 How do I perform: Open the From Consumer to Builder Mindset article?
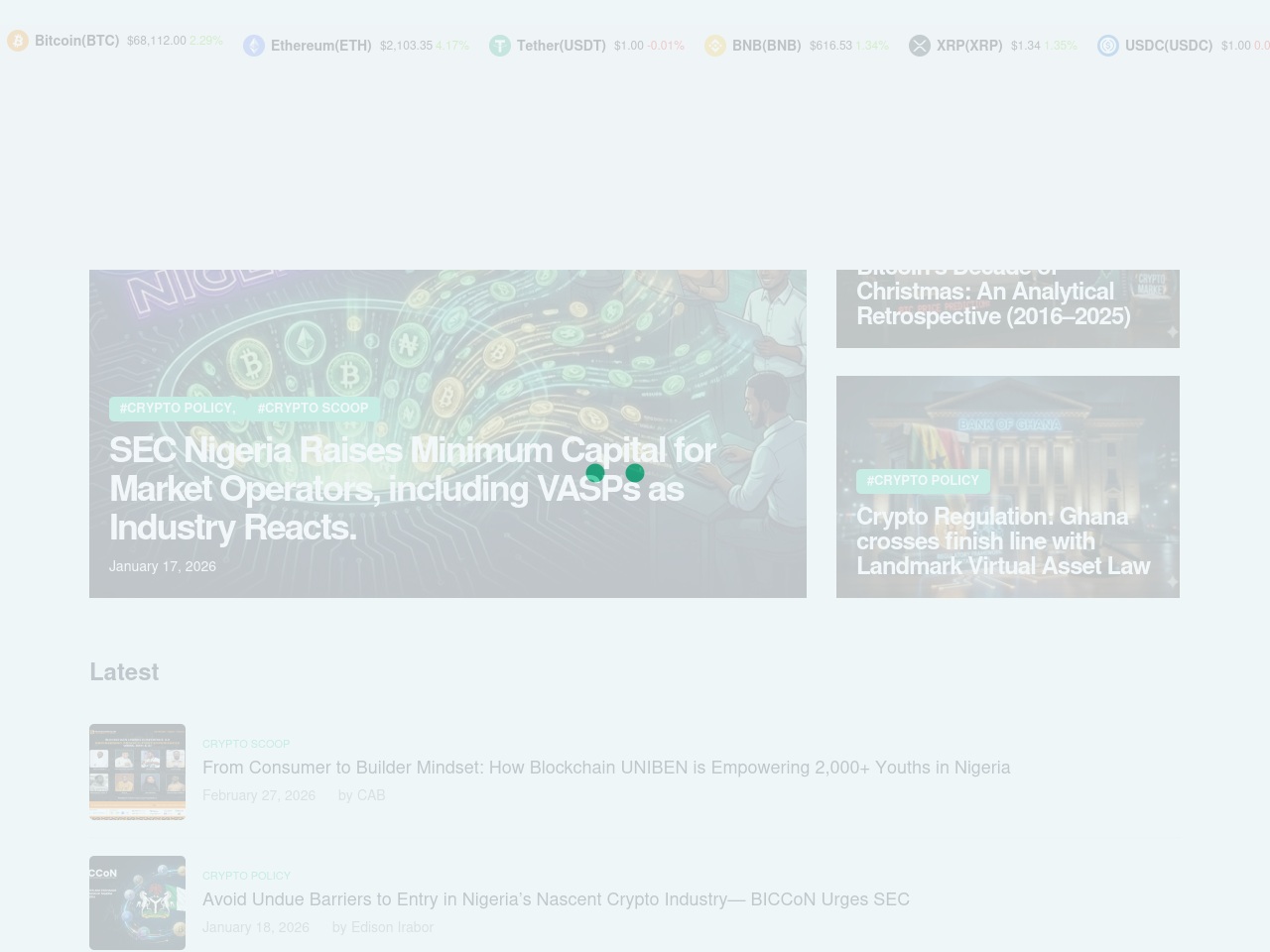606,768
